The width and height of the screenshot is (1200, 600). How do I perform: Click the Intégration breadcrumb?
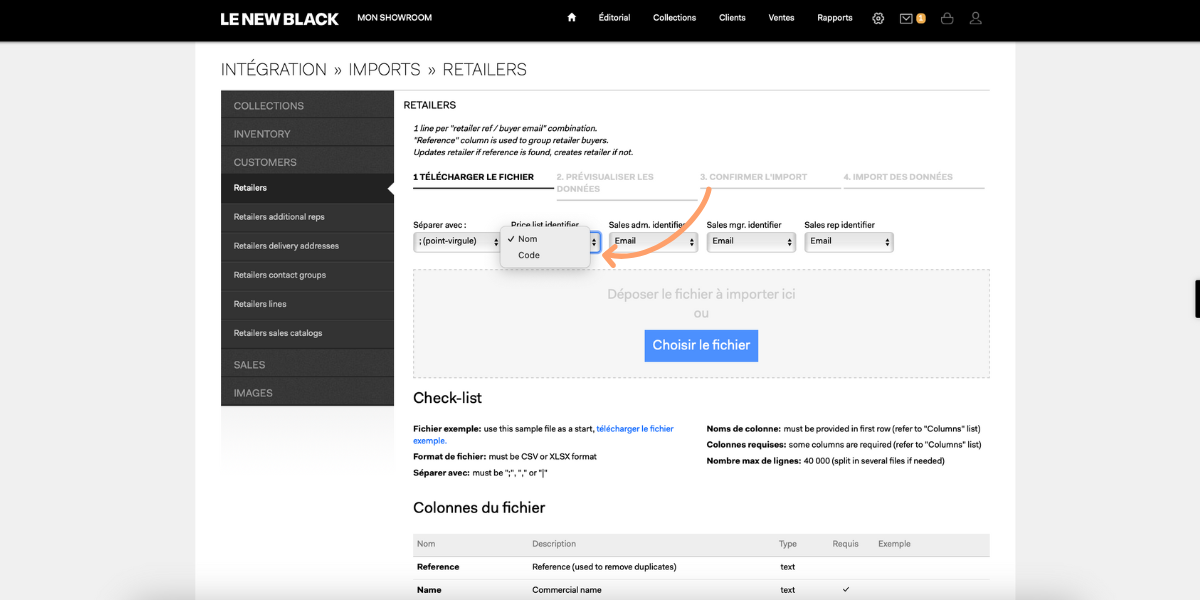click(274, 69)
